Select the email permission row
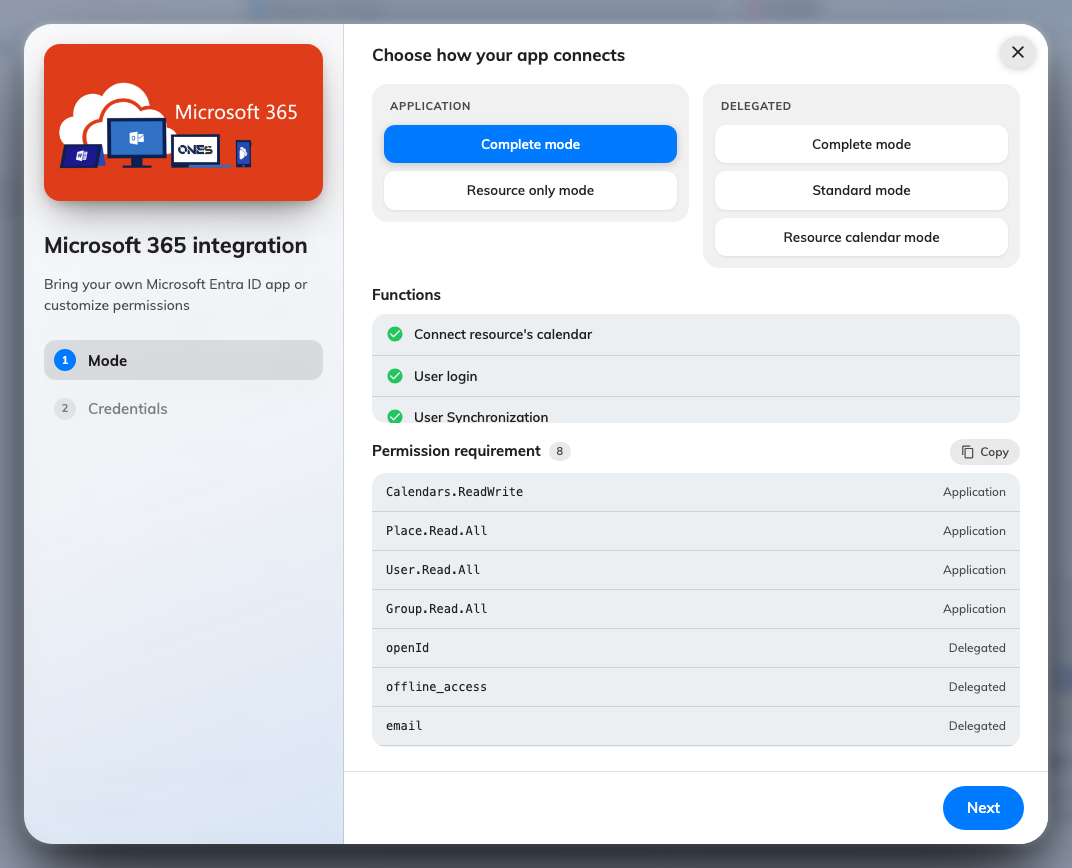Screen dimensions: 1072x868 pyautogui.click(x=695, y=726)
